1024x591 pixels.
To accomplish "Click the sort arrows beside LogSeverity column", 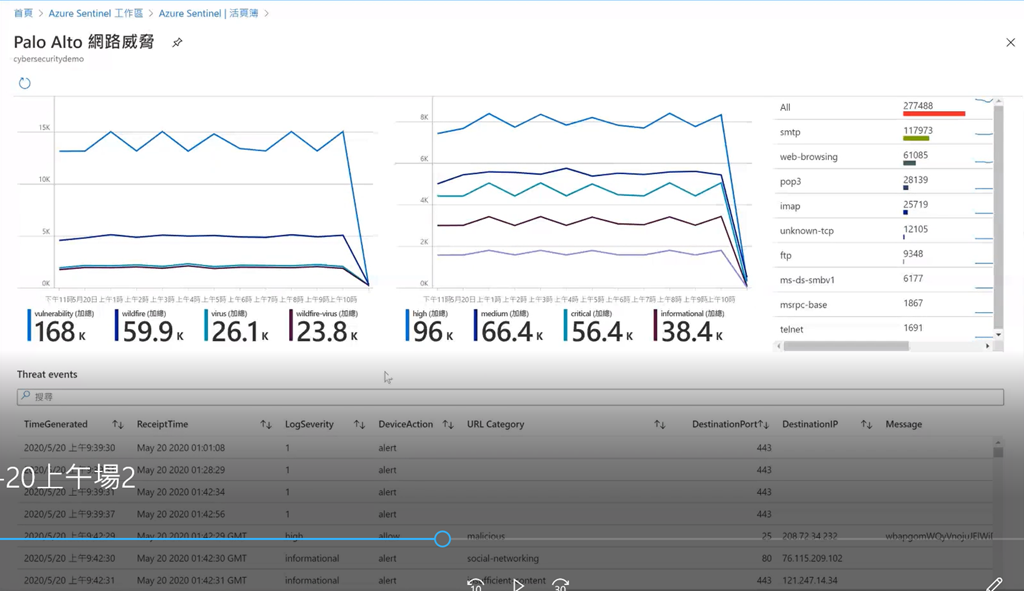I will (x=359, y=424).
